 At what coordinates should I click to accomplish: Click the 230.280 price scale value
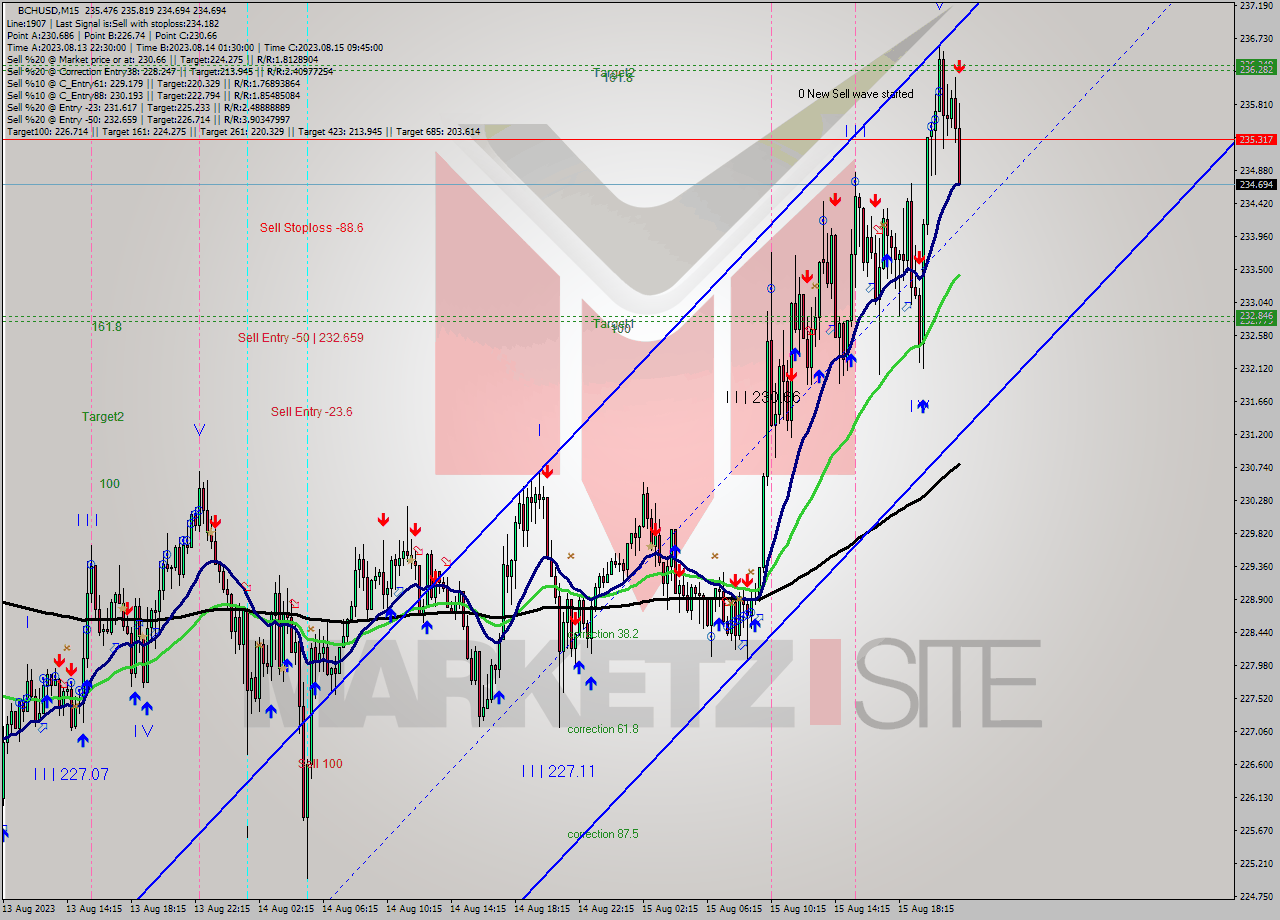[1255, 501]
